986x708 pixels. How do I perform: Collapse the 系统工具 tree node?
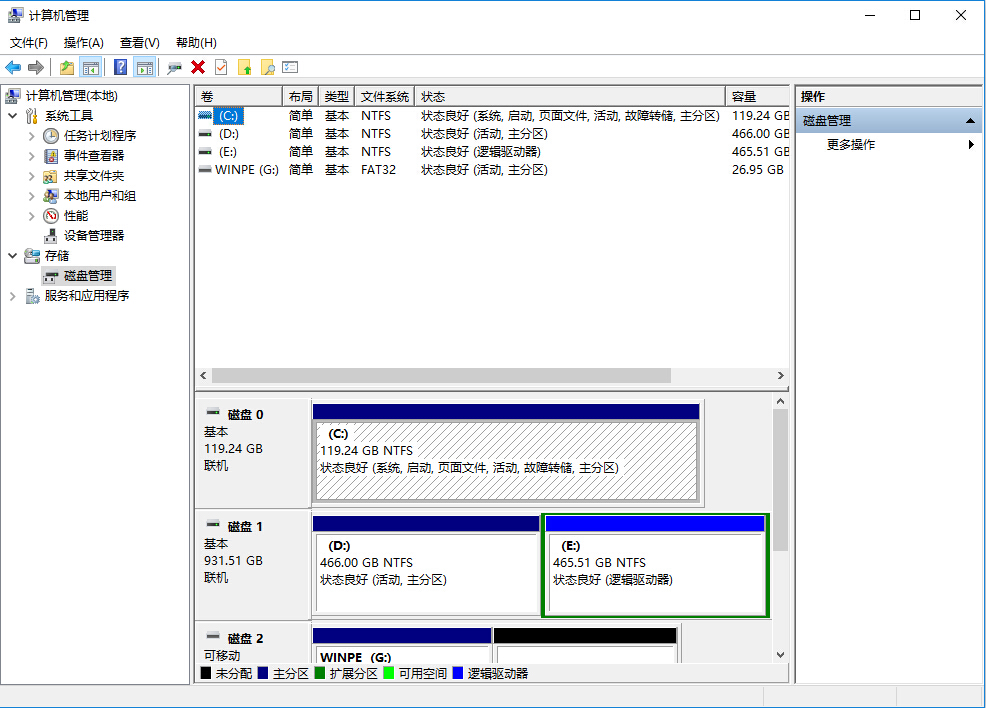(12, 116)
